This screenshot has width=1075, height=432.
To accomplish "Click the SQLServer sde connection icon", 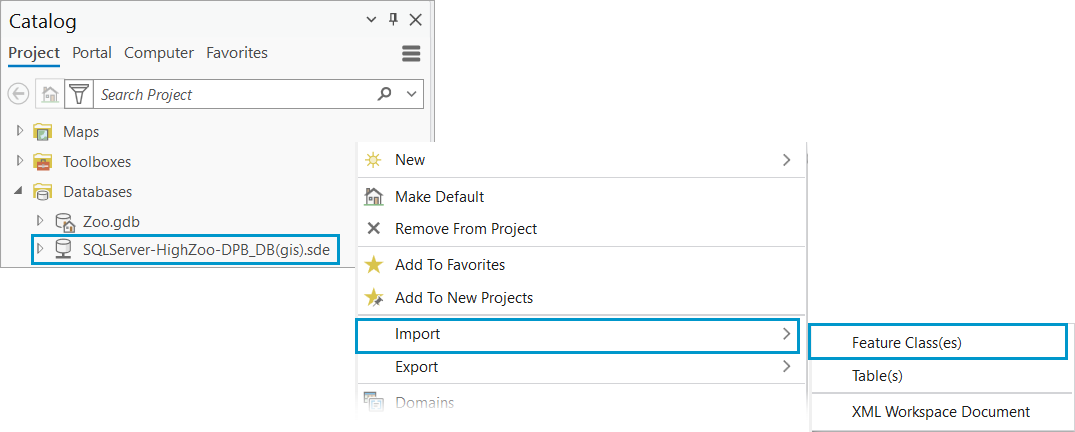I will tap(63, 250).
